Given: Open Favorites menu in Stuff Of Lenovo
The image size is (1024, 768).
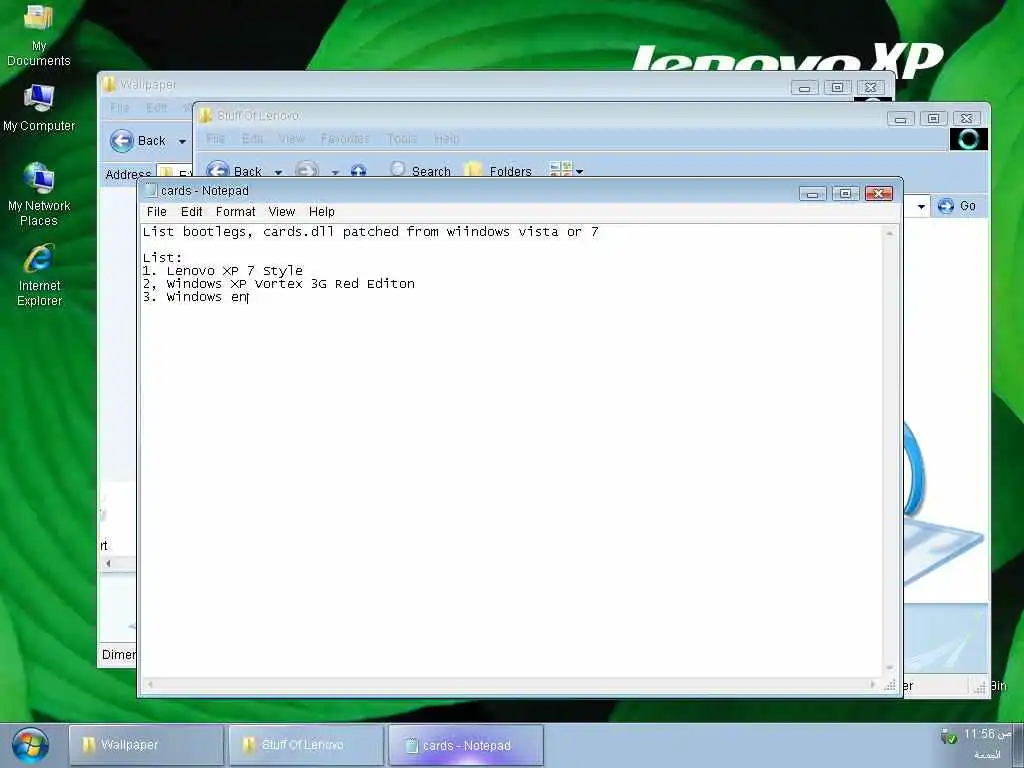Looking at the screenshot, I should click(345, 138).
